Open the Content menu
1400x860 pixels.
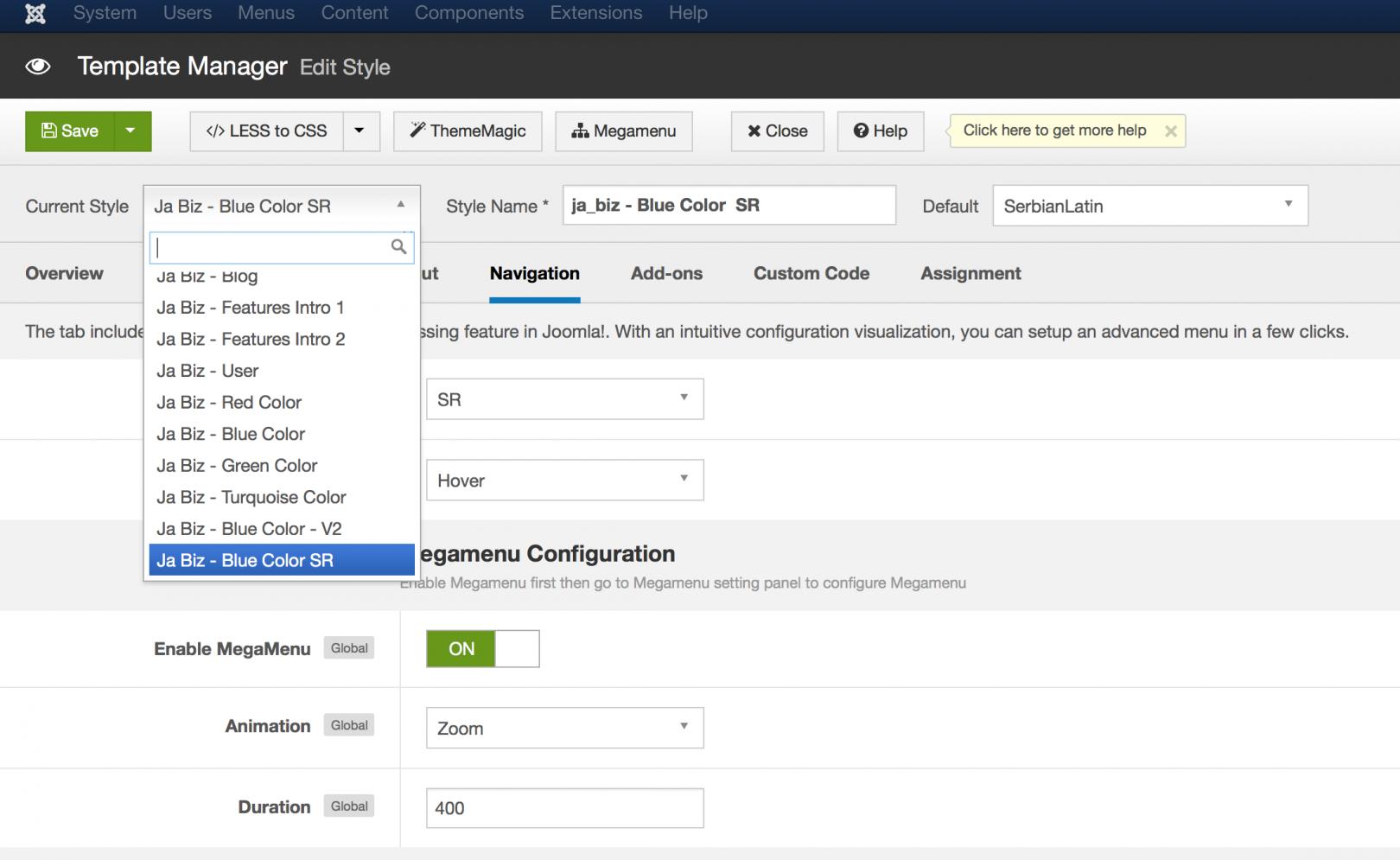pyautogui.click(x=354, y=13)
